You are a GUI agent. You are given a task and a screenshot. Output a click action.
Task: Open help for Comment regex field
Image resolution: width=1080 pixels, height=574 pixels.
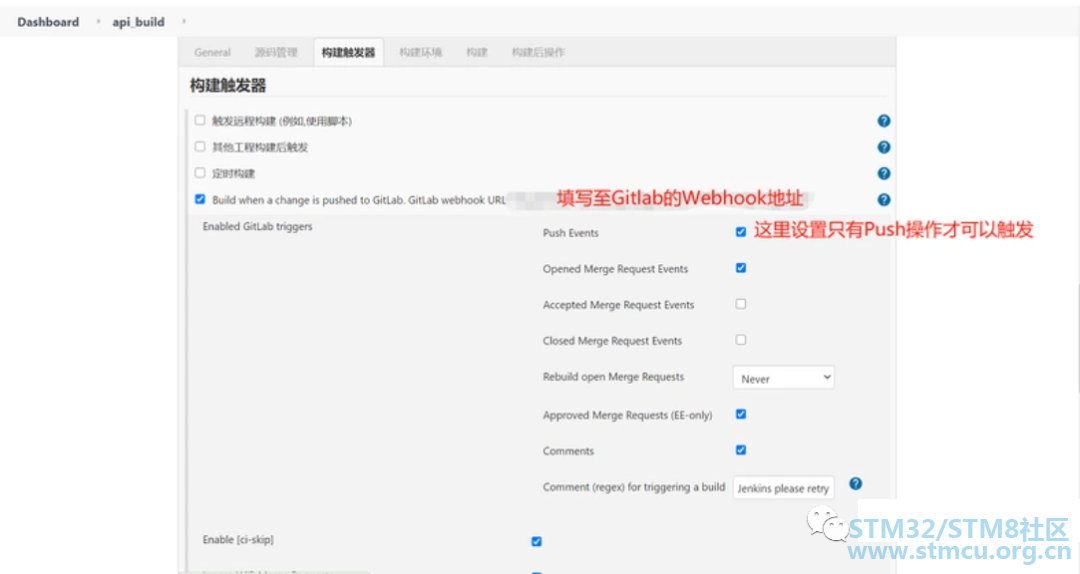tap(855, 484)
